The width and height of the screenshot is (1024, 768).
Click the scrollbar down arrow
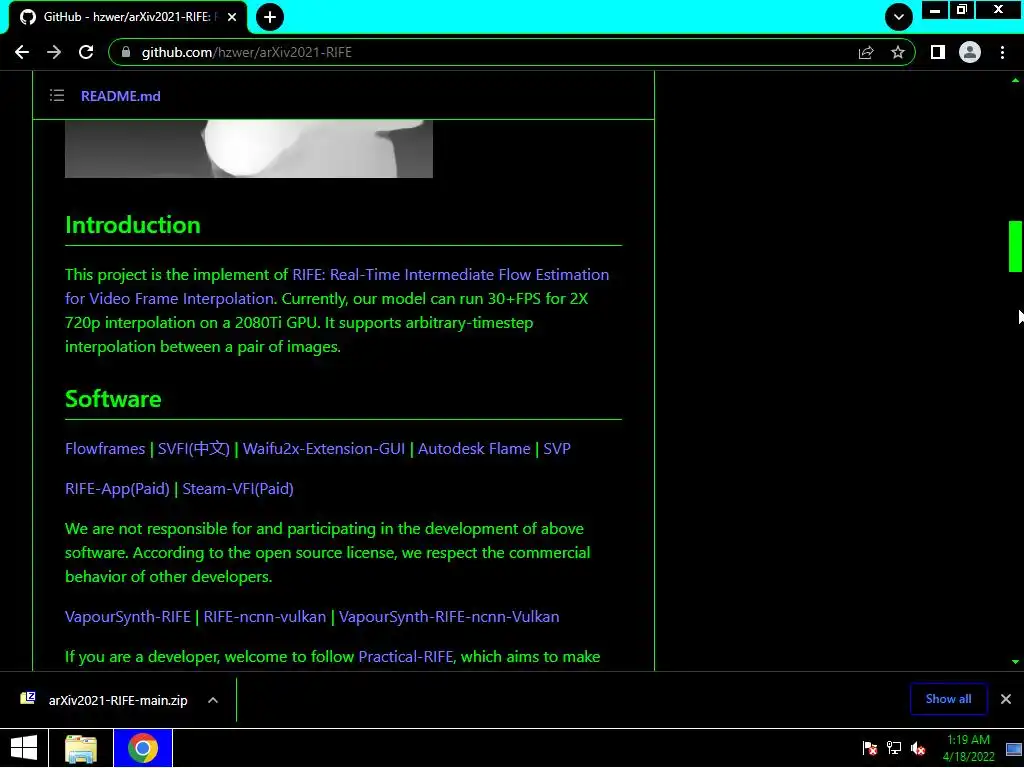click(1015, 662)
